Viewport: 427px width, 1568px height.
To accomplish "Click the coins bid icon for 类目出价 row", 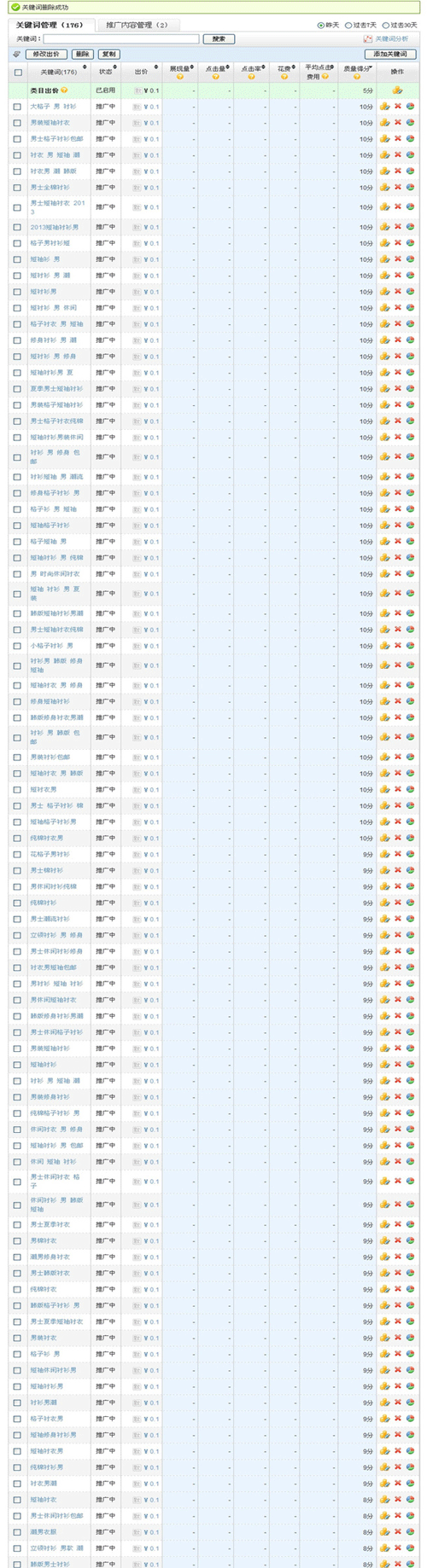I will tap(397, 90).
